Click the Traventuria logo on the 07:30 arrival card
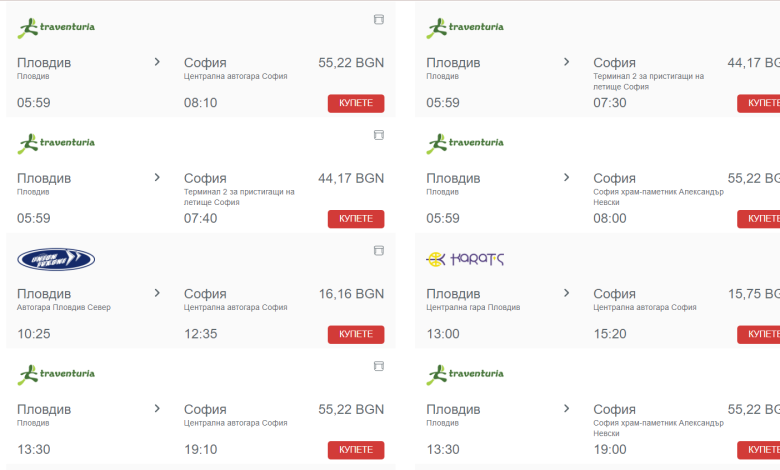 point(465,28)
